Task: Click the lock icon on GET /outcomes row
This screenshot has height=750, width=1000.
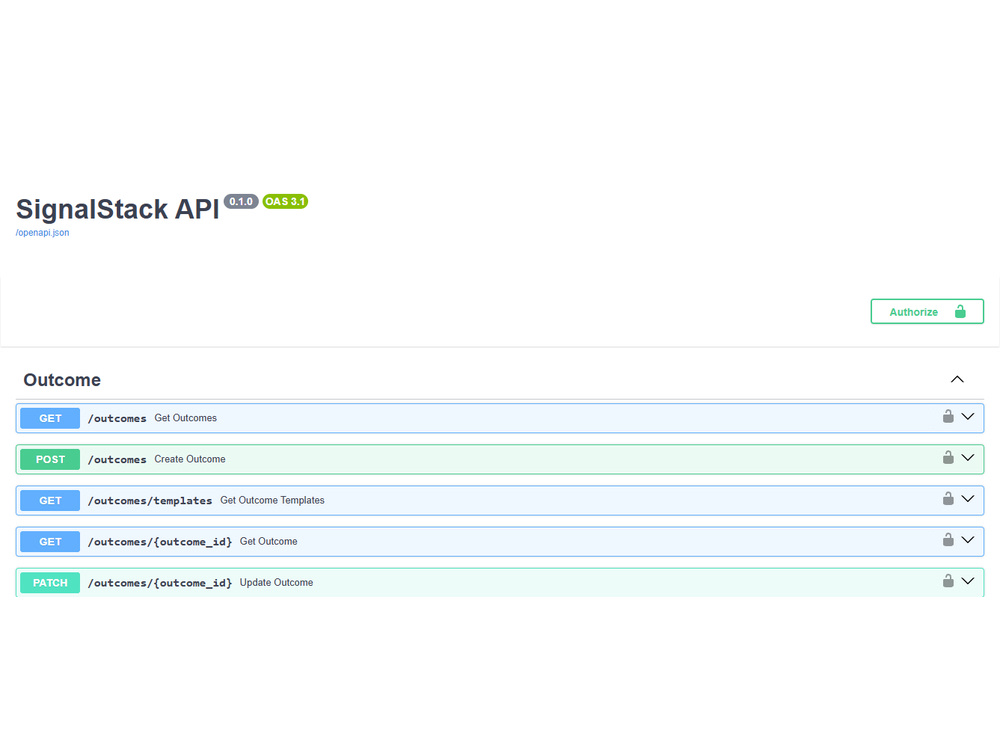Action: click(x=948, y=416)
